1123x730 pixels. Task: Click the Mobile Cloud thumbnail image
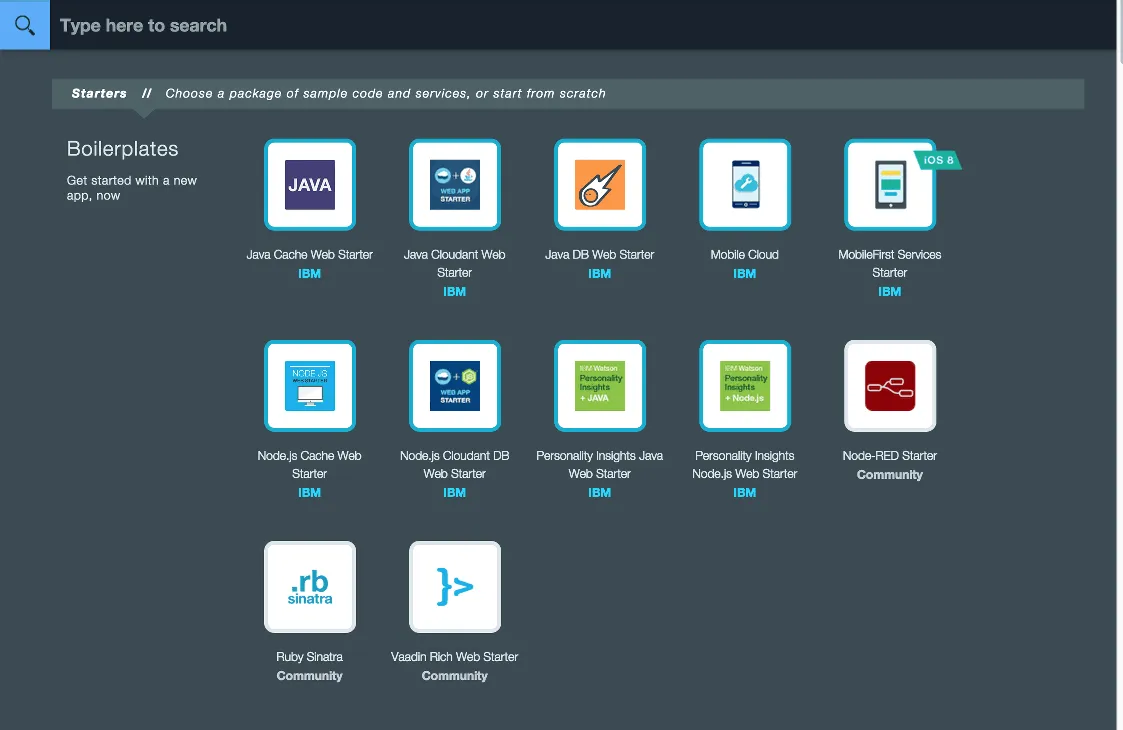point(744,185)
